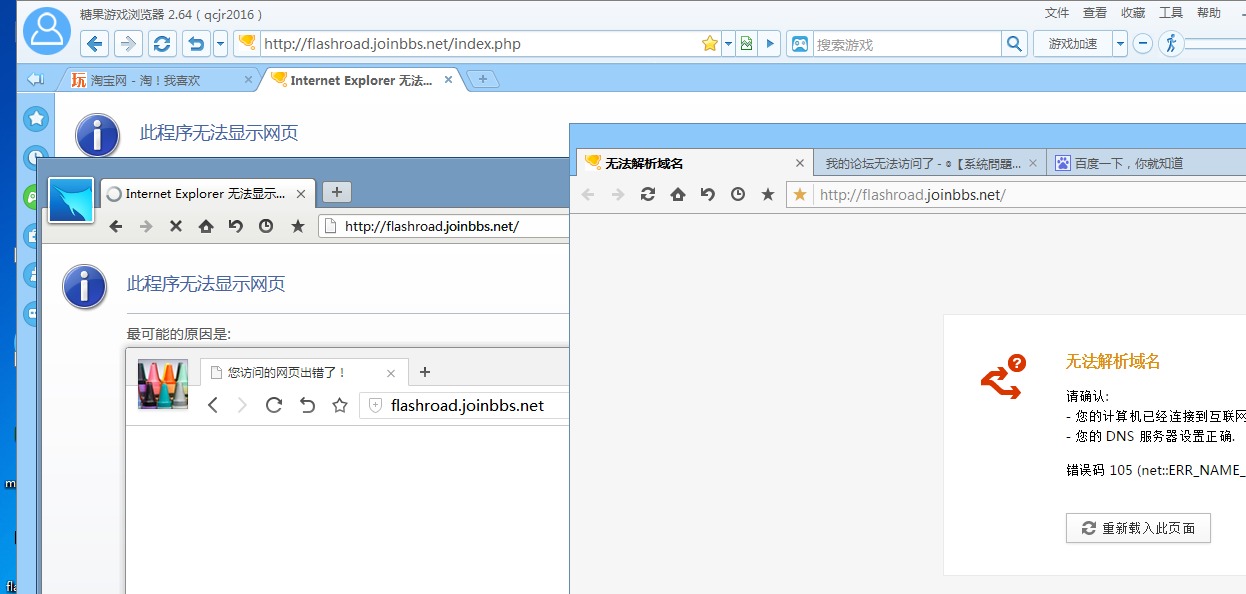
Task: Restore closed page in Candy Game Browser toolbar
Action: tap(197, 44)
